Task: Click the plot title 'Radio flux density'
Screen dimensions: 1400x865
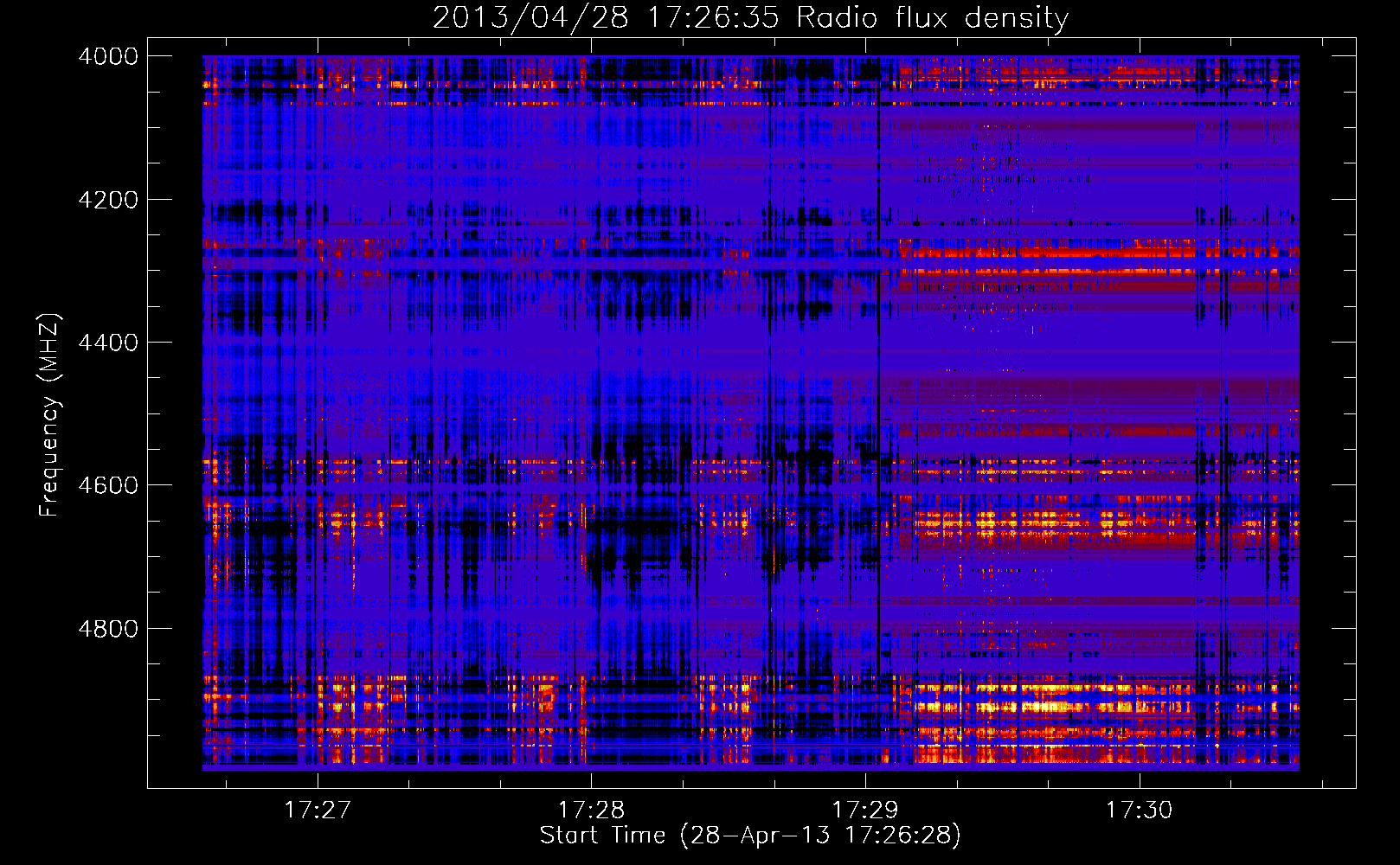Action: point(932,18)
